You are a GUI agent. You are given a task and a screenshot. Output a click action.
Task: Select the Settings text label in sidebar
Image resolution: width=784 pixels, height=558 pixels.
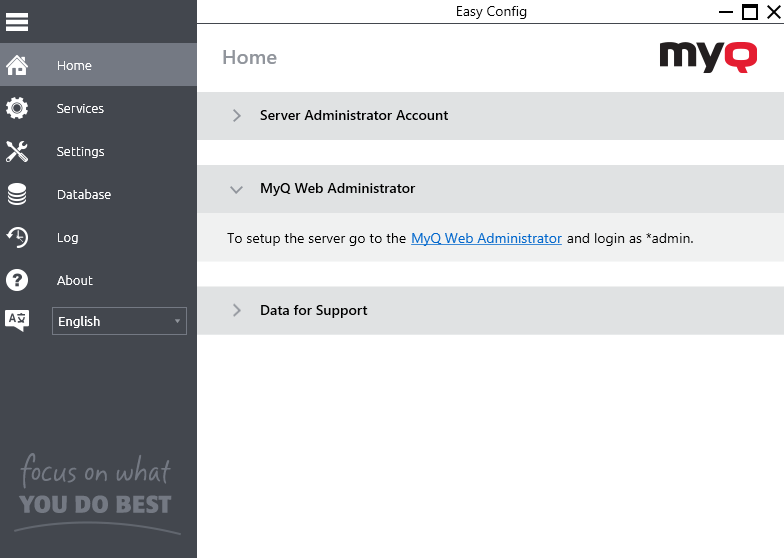[x=80, y=151]
